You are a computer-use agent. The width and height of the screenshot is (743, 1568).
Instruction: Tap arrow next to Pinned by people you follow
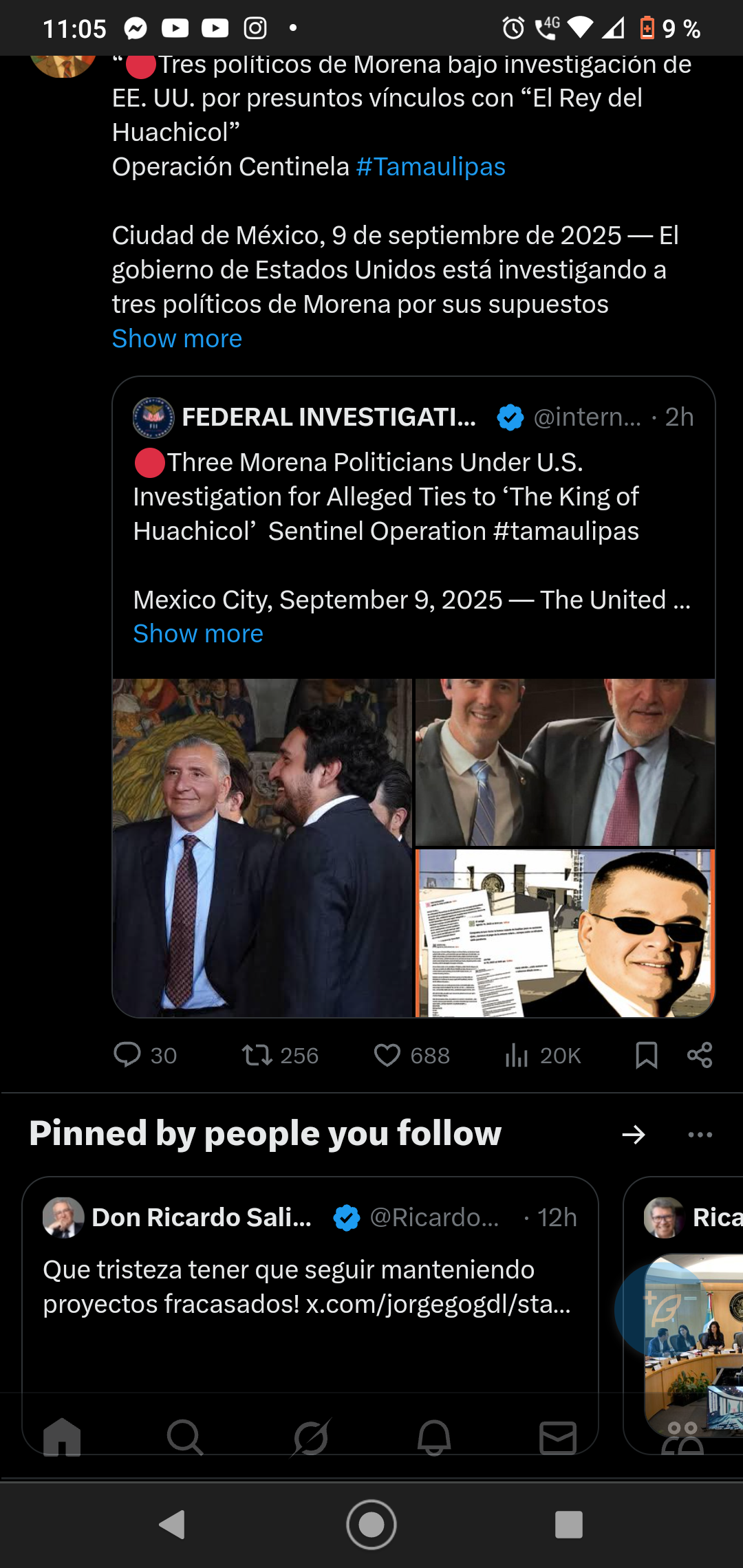coord(634,1134)
